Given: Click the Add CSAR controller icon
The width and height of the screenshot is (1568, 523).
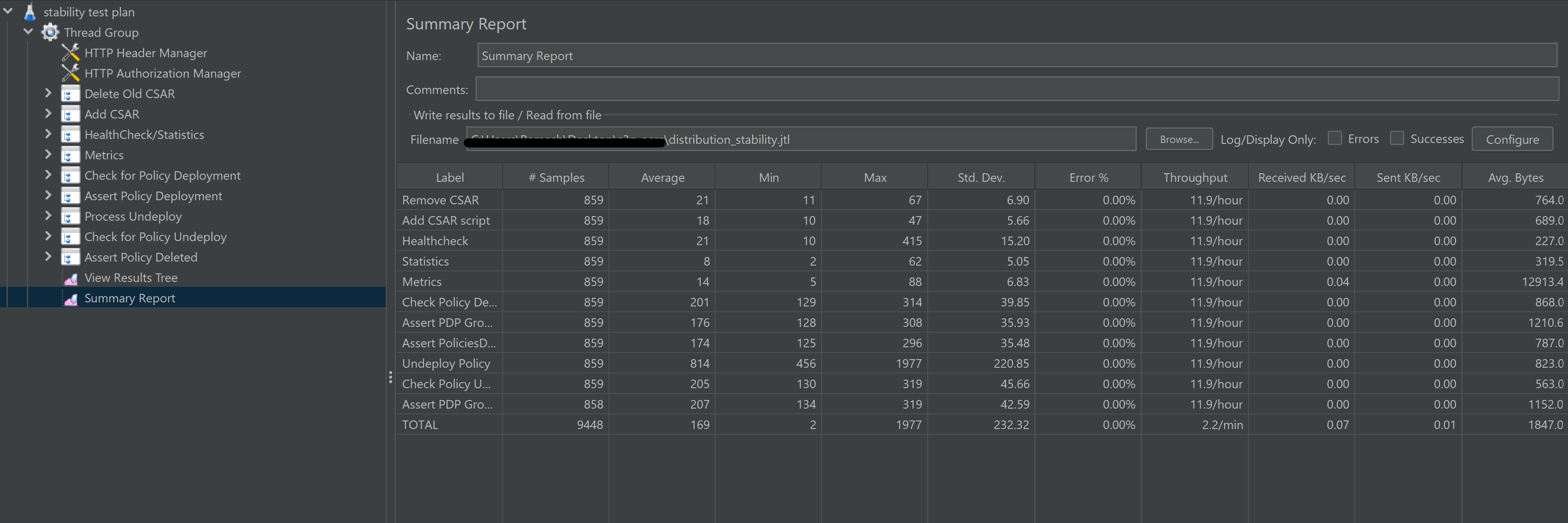Looking at the screenshot, I should 71,114.
